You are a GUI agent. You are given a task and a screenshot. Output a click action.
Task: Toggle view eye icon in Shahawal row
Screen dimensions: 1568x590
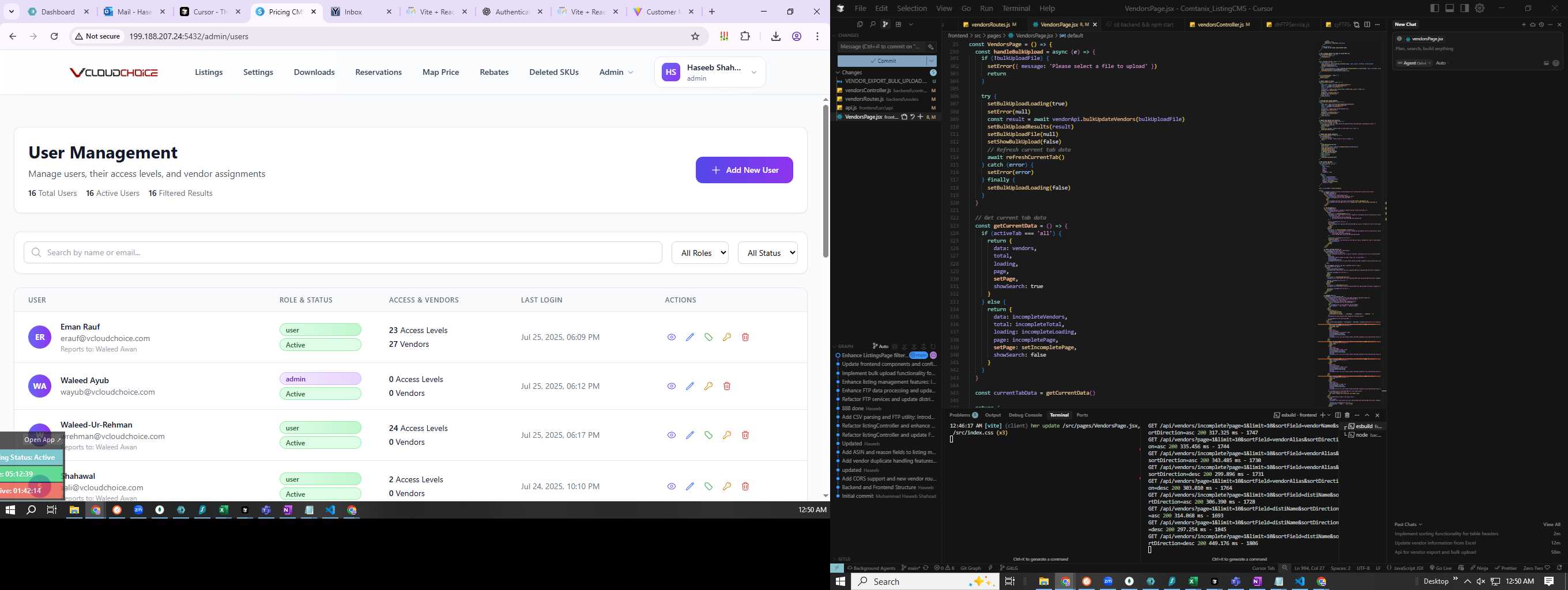click(x=672, y=487)
